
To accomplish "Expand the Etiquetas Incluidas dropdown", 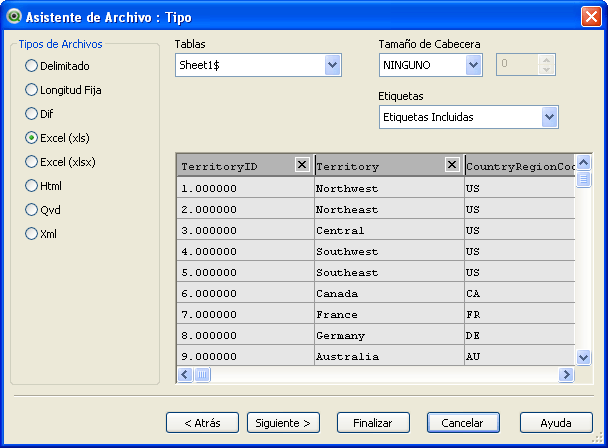I will pyautogui.click(x=468, y=117).
